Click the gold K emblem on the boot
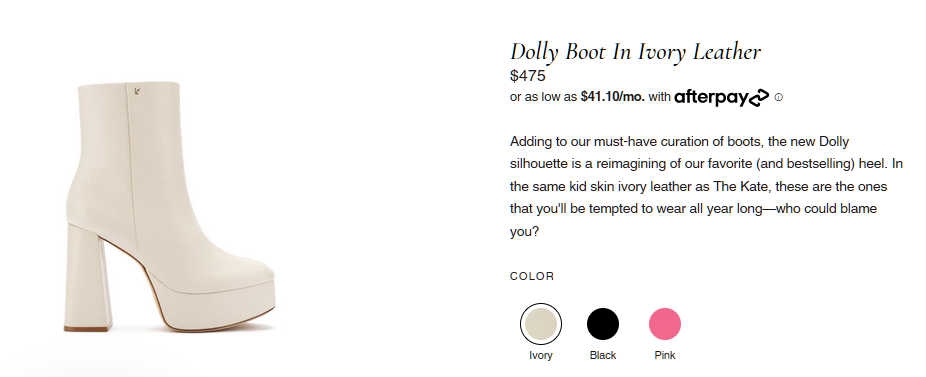The width and height of the screenshot is (926, 377). pos(137,91)
